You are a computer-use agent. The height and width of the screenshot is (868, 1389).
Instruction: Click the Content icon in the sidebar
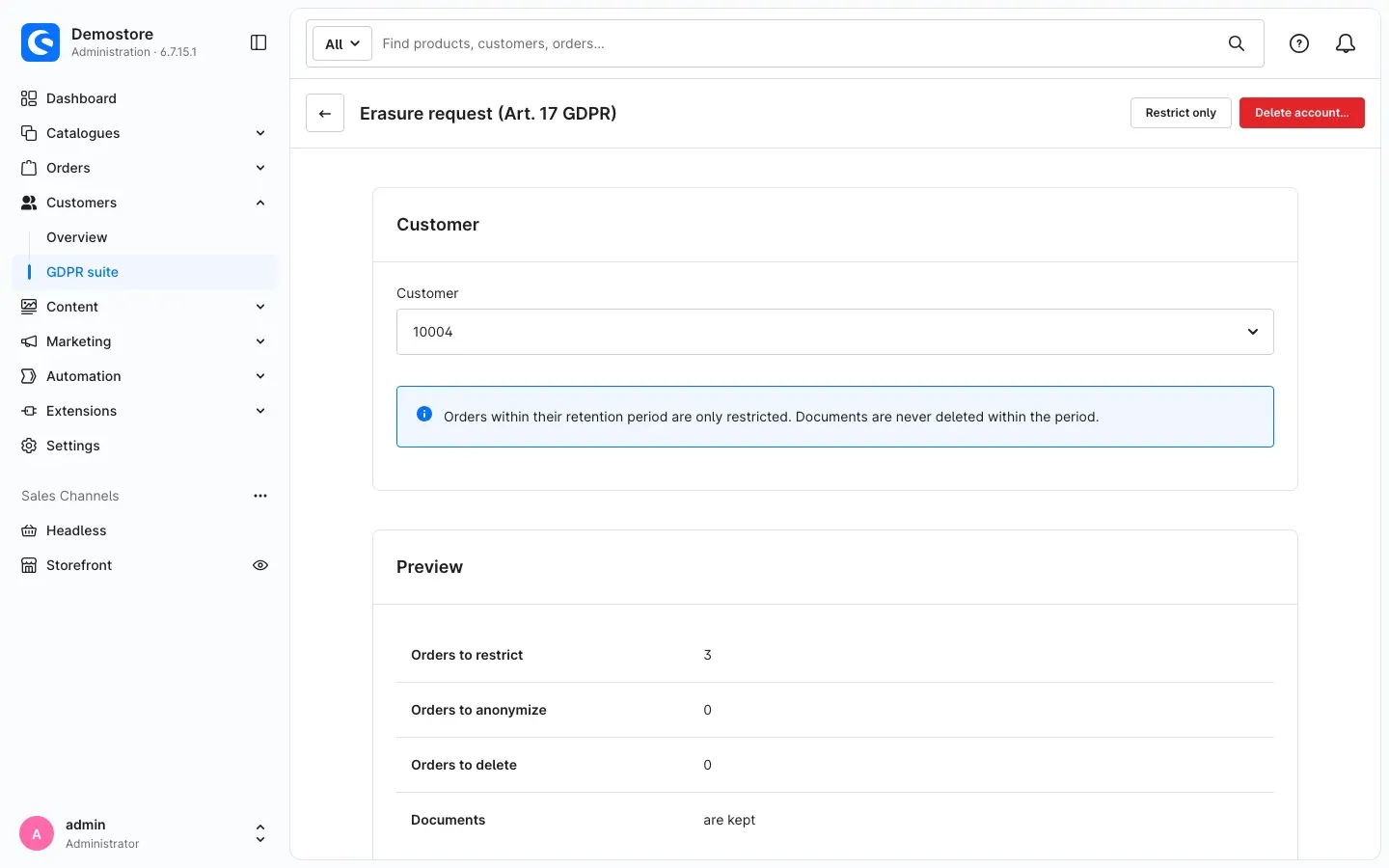coord(29,307)
